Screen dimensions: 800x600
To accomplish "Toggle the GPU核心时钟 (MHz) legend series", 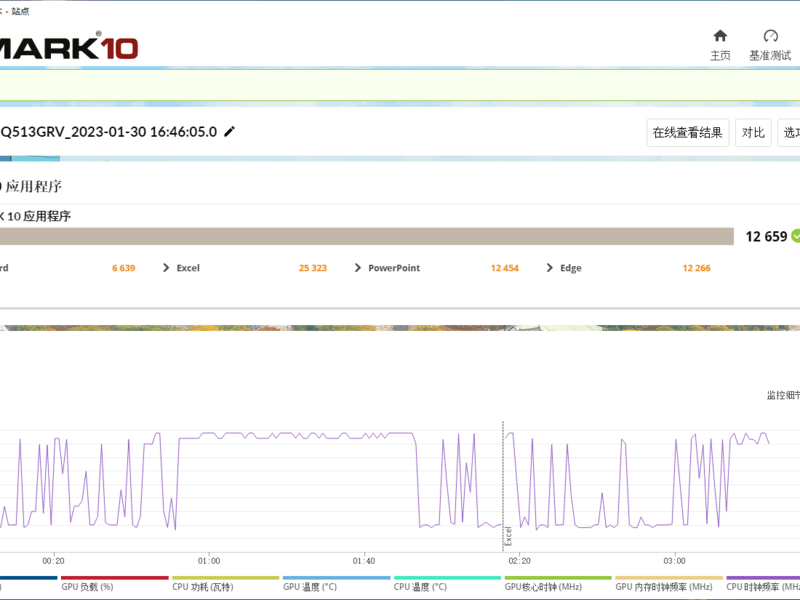I will tap(543, 587).
